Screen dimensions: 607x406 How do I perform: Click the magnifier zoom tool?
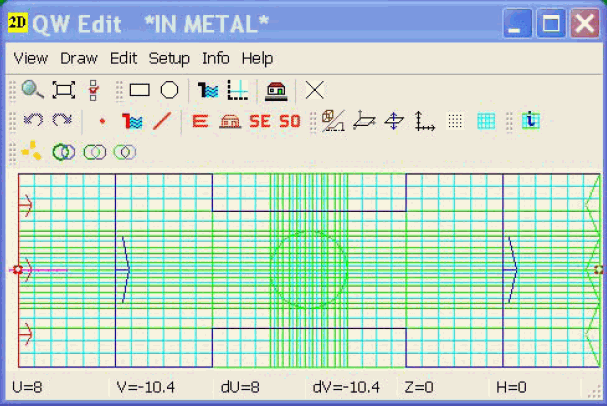32,90
